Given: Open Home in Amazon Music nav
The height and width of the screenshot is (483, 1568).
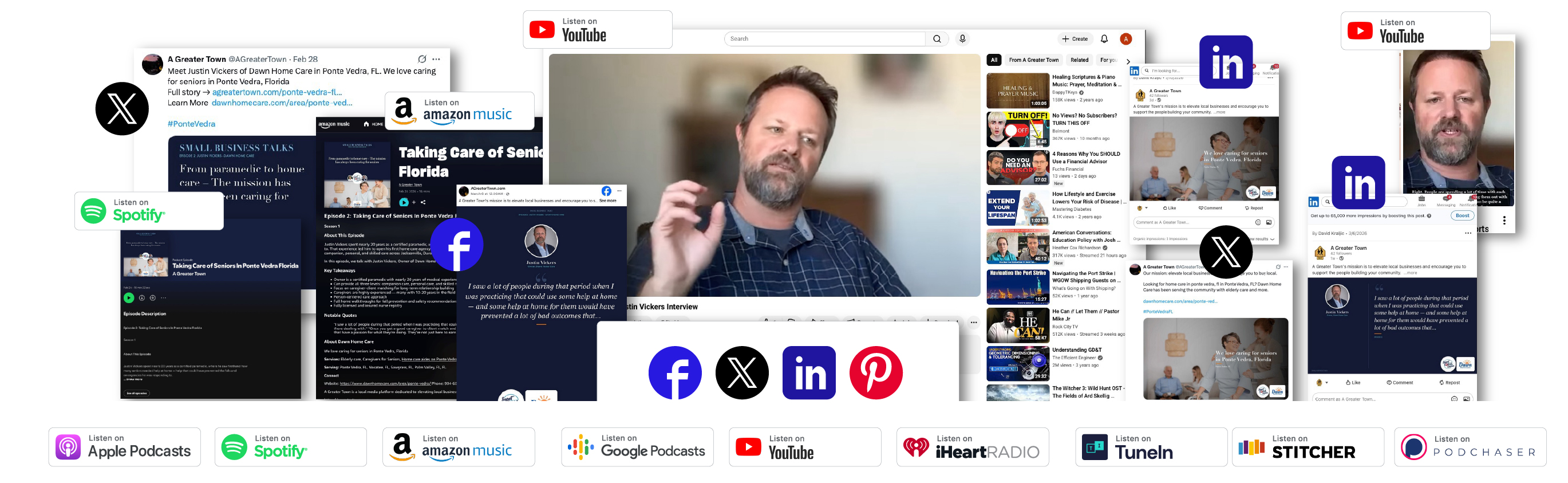Looking at the screenshot, I should pos(373,124).
